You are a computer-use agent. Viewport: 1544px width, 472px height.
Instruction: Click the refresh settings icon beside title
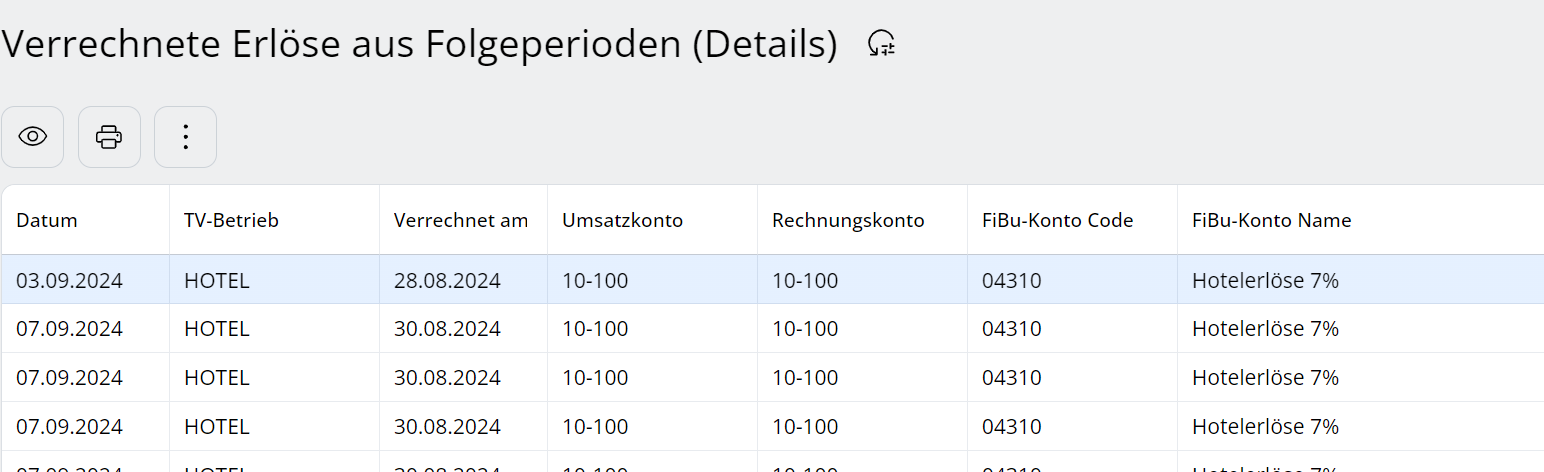pos(881,44)
